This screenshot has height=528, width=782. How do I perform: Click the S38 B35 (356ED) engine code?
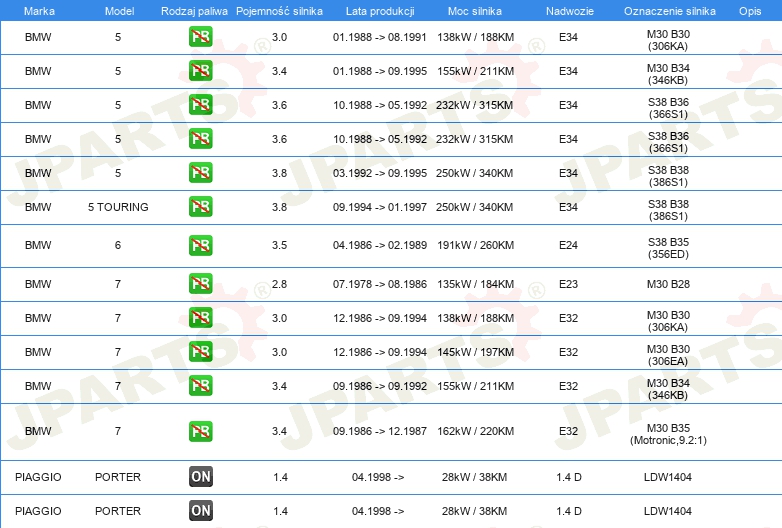668,248
